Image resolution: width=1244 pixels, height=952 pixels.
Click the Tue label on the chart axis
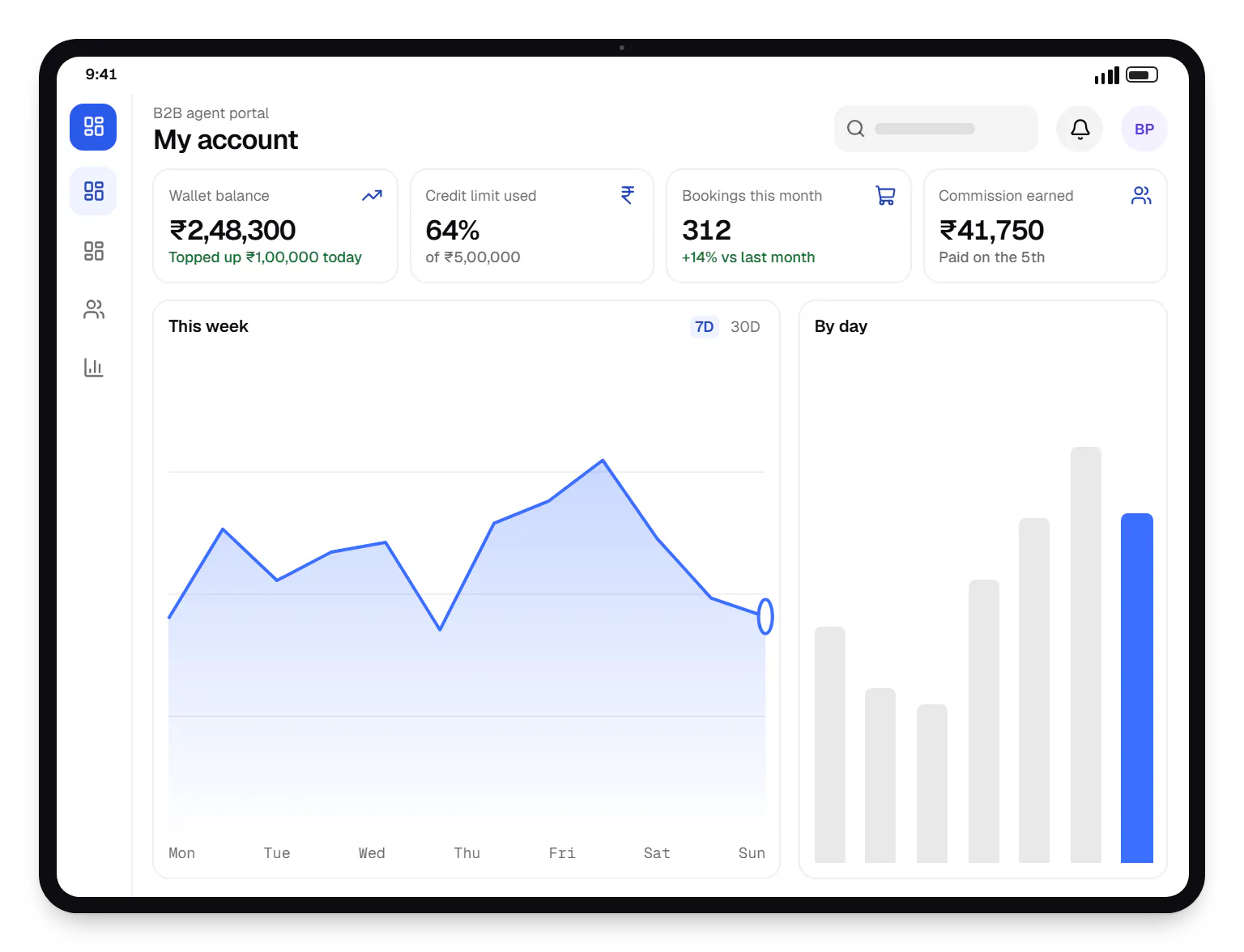pyautogui.click(x=277, y=853)
